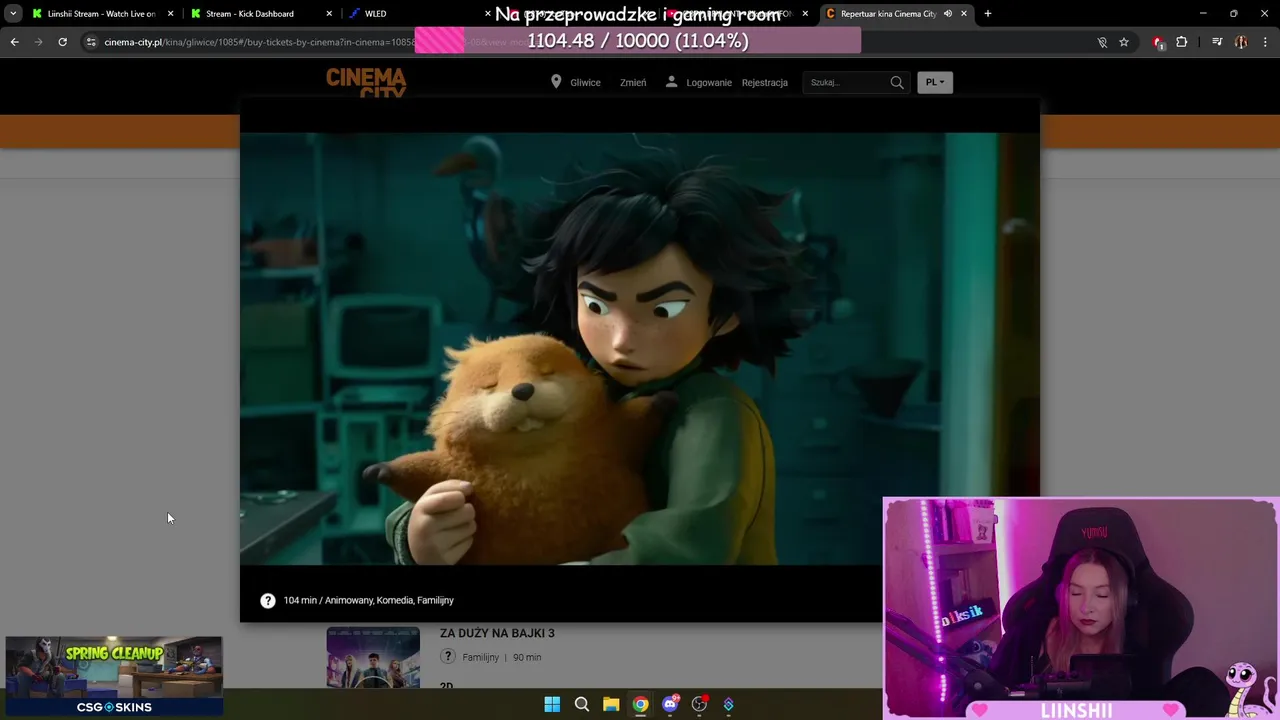Switch to the Liinshii Stream tab
The height and width of the screenshot is (720, 1280).
tap(102, 14)
